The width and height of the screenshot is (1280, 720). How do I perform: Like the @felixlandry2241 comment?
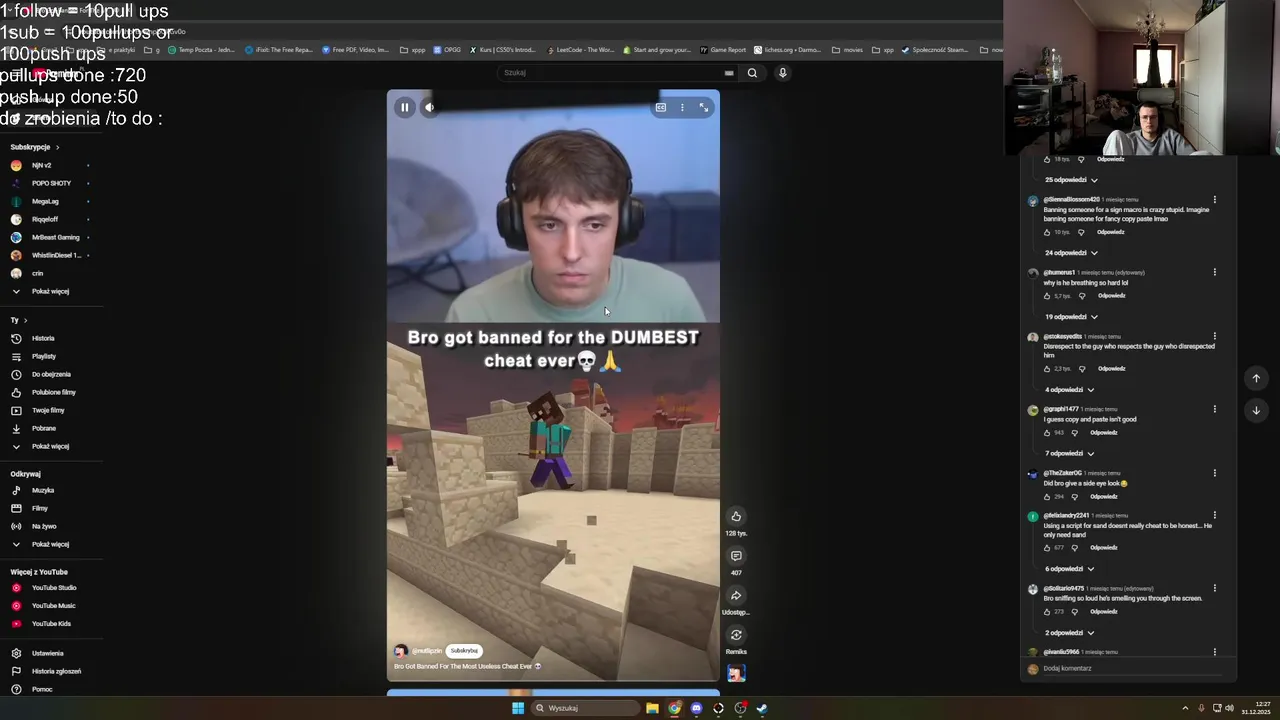point(1048,548)
